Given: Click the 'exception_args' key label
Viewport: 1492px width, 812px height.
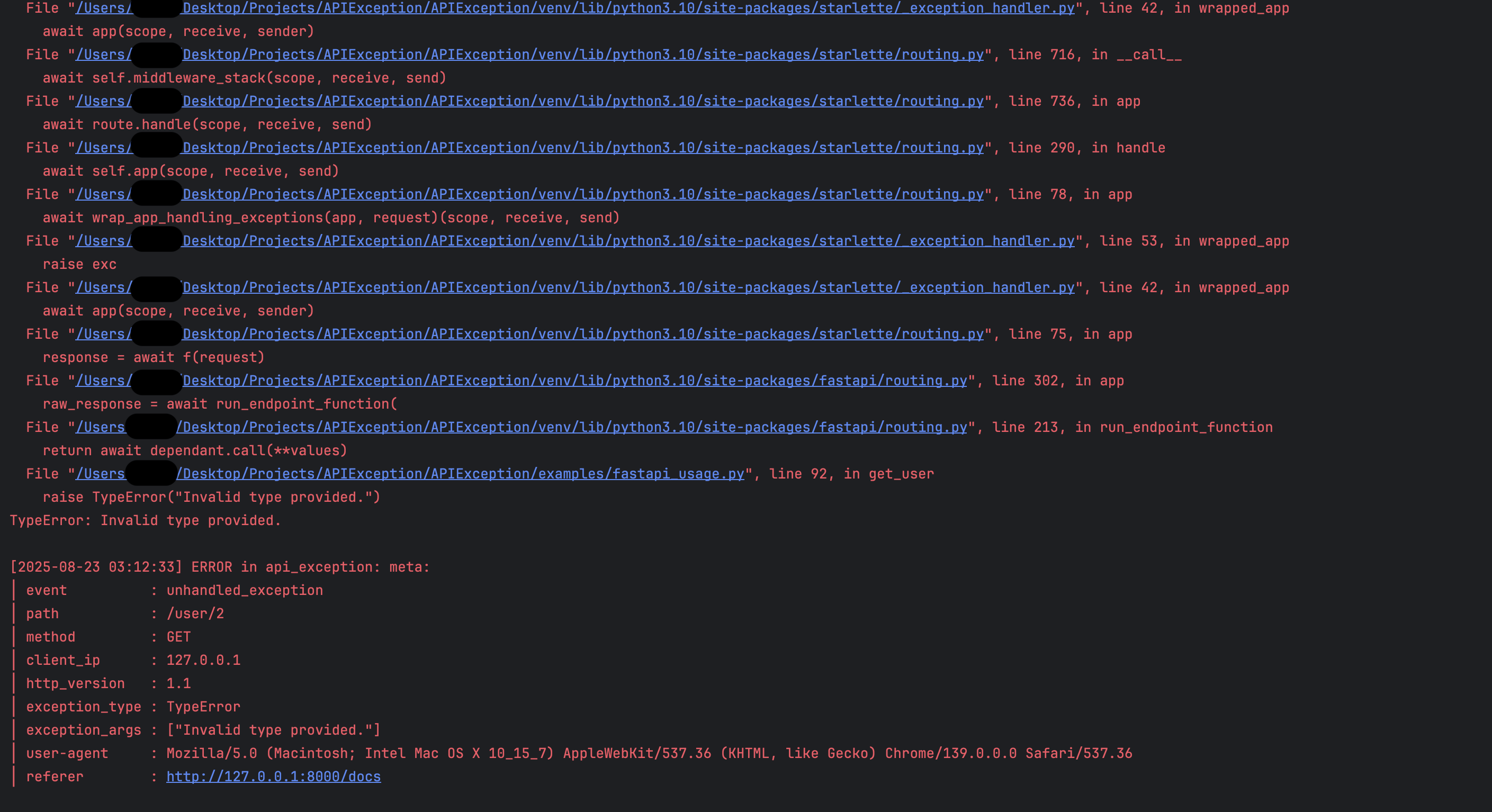Looking at the screenshot, I should coord(84,730).
